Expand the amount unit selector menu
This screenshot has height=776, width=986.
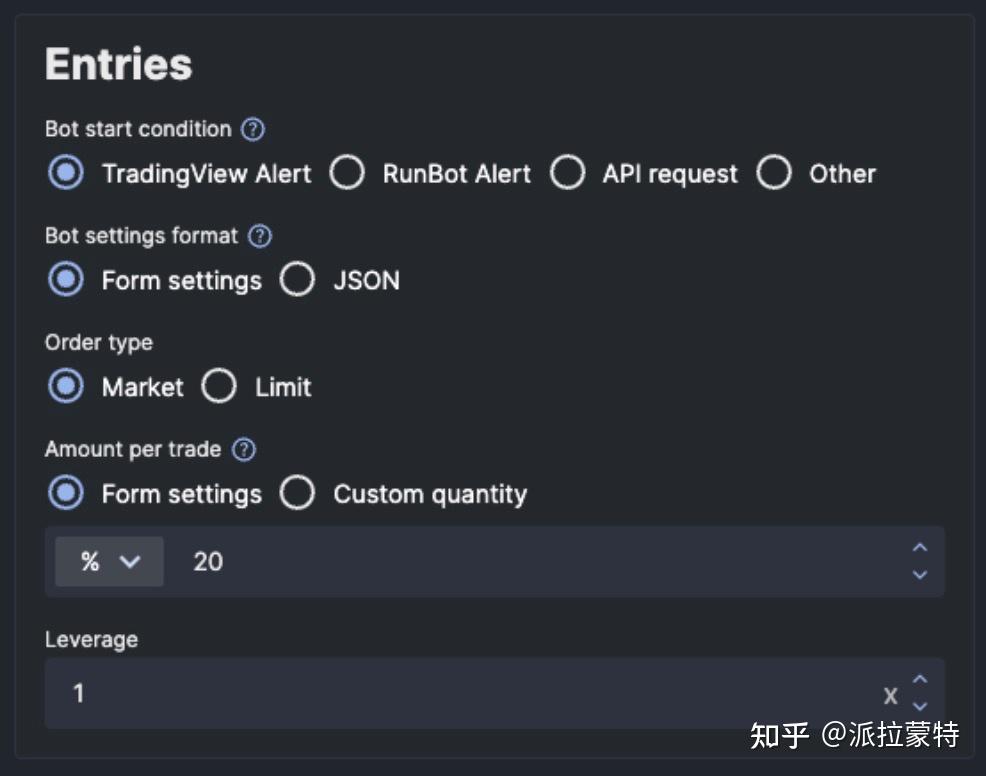coord(108,561)
